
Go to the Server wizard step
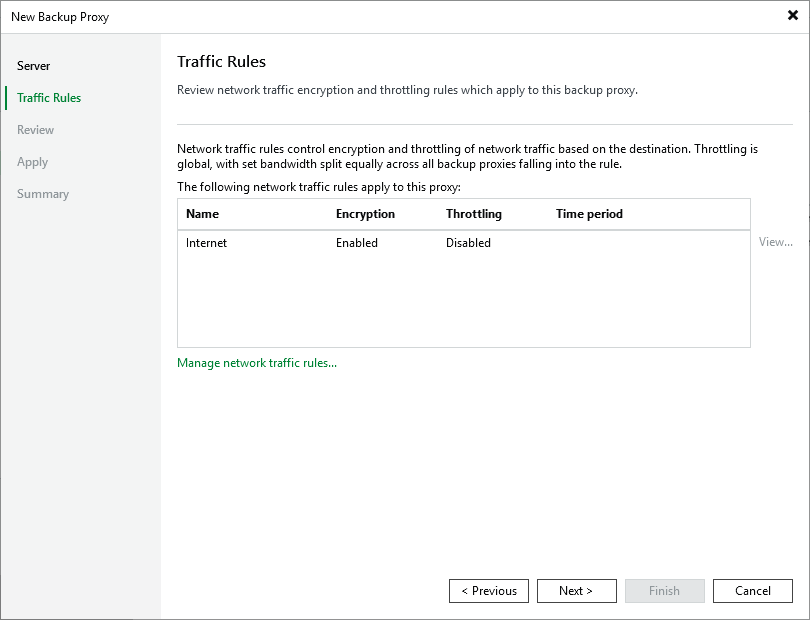(34, 66)
